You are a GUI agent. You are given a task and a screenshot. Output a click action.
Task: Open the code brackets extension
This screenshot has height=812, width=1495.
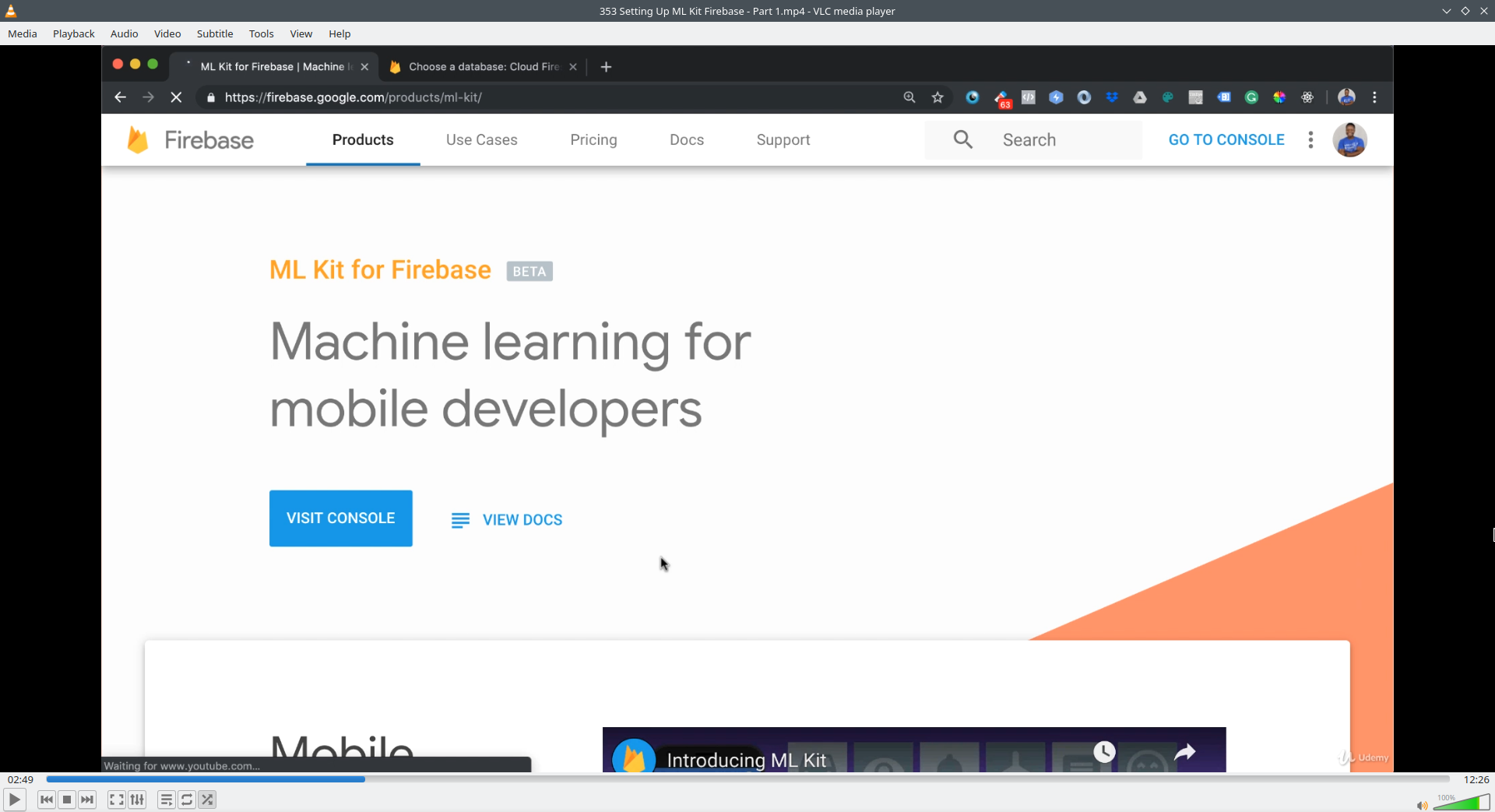(x=1029, y=97)
